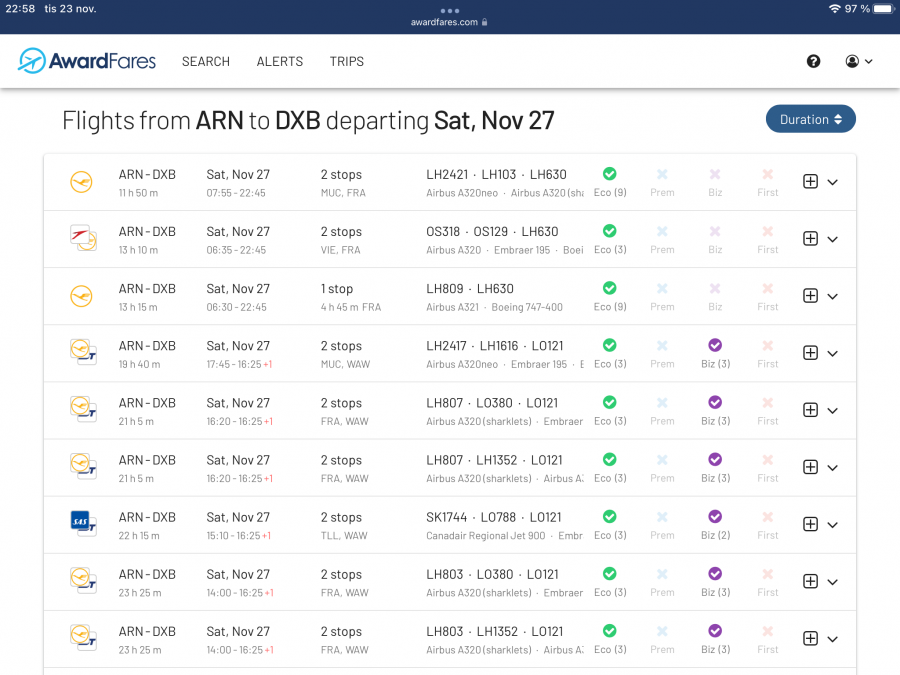Go to the SEARCH page
The height and width of the screenshot is (675, 900).
(205, 61)
